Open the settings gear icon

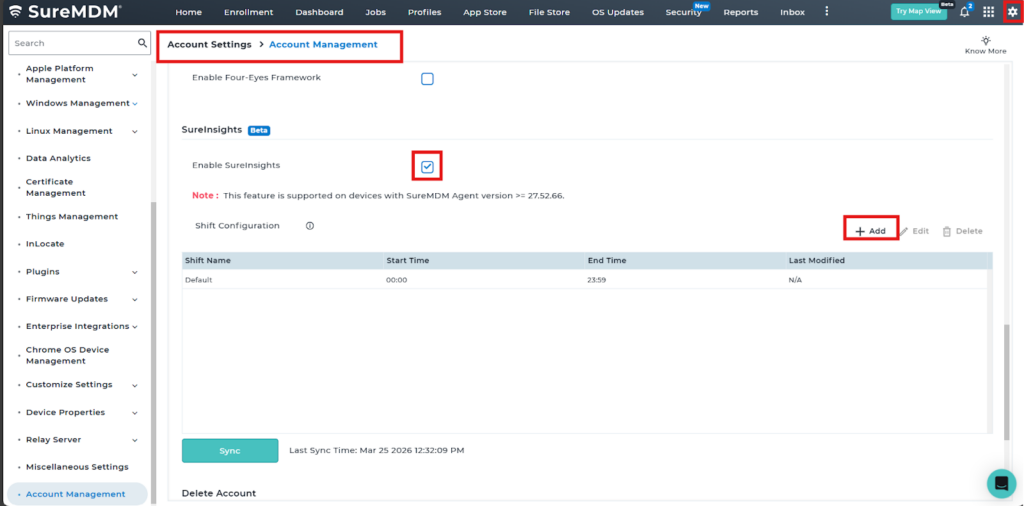1012,12
